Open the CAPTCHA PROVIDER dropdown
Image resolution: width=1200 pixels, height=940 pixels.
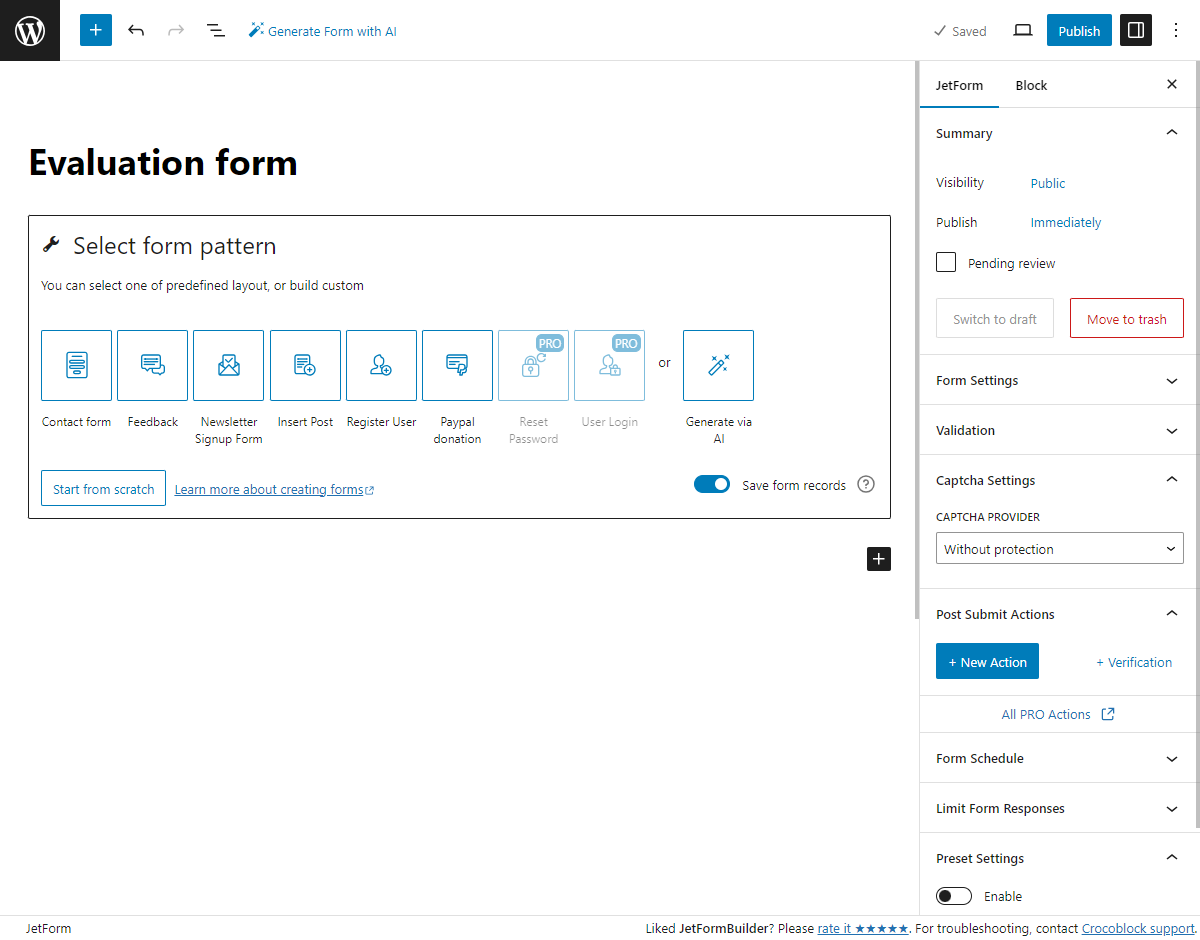1059,548
